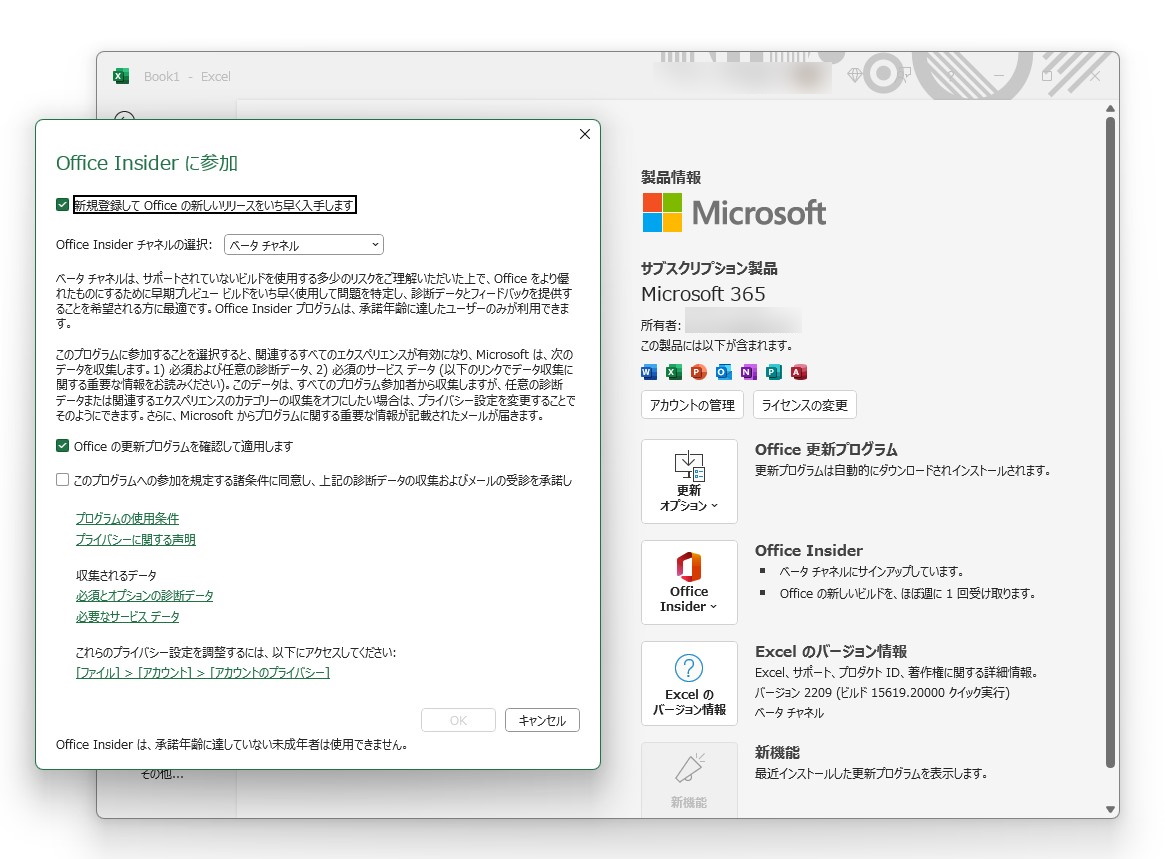Open the Office Insider dropdown
This screenshot has height=859, width=1165.
pos(689,582)
